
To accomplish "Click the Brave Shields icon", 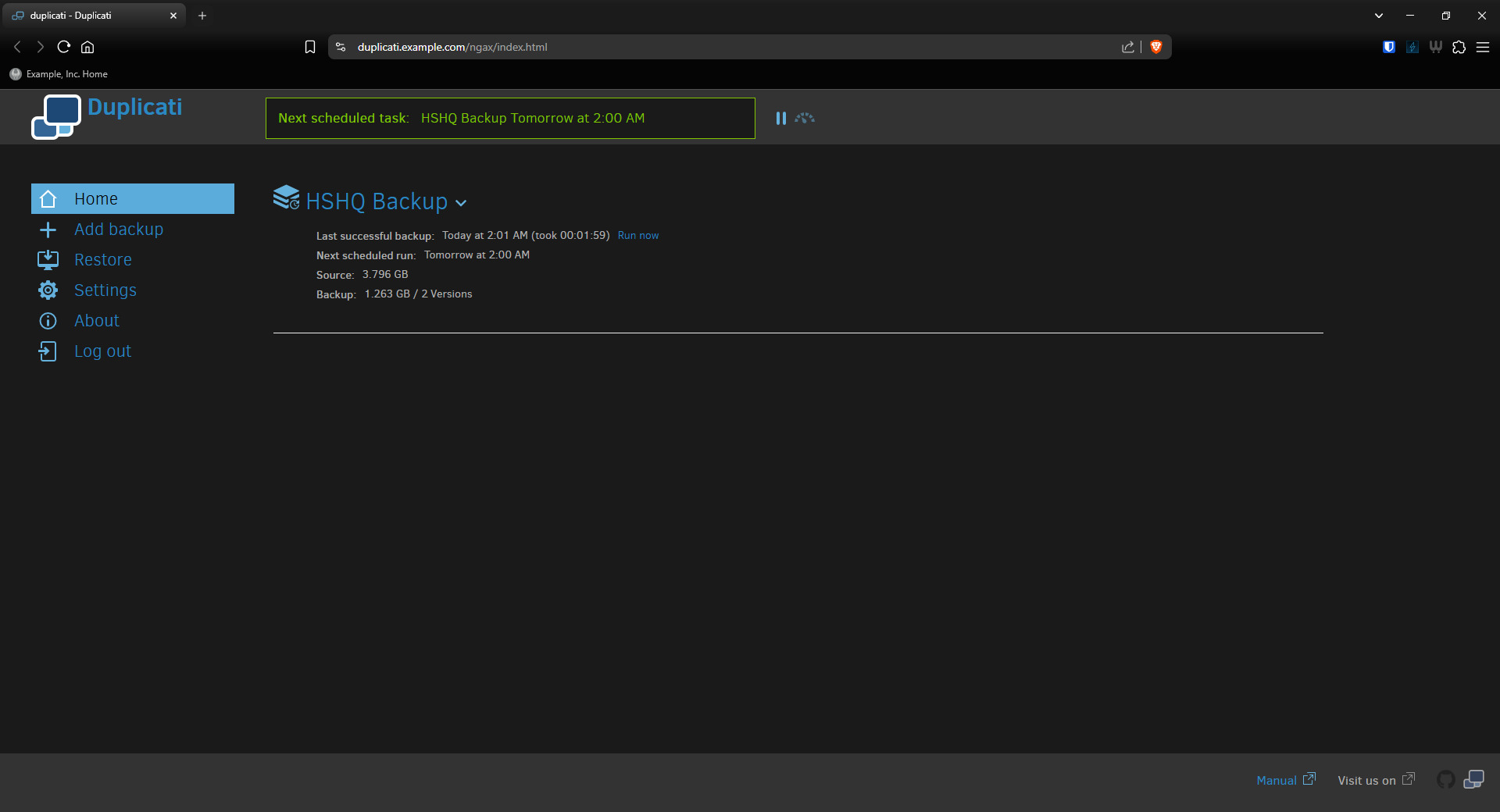I will click(1156, 47).
